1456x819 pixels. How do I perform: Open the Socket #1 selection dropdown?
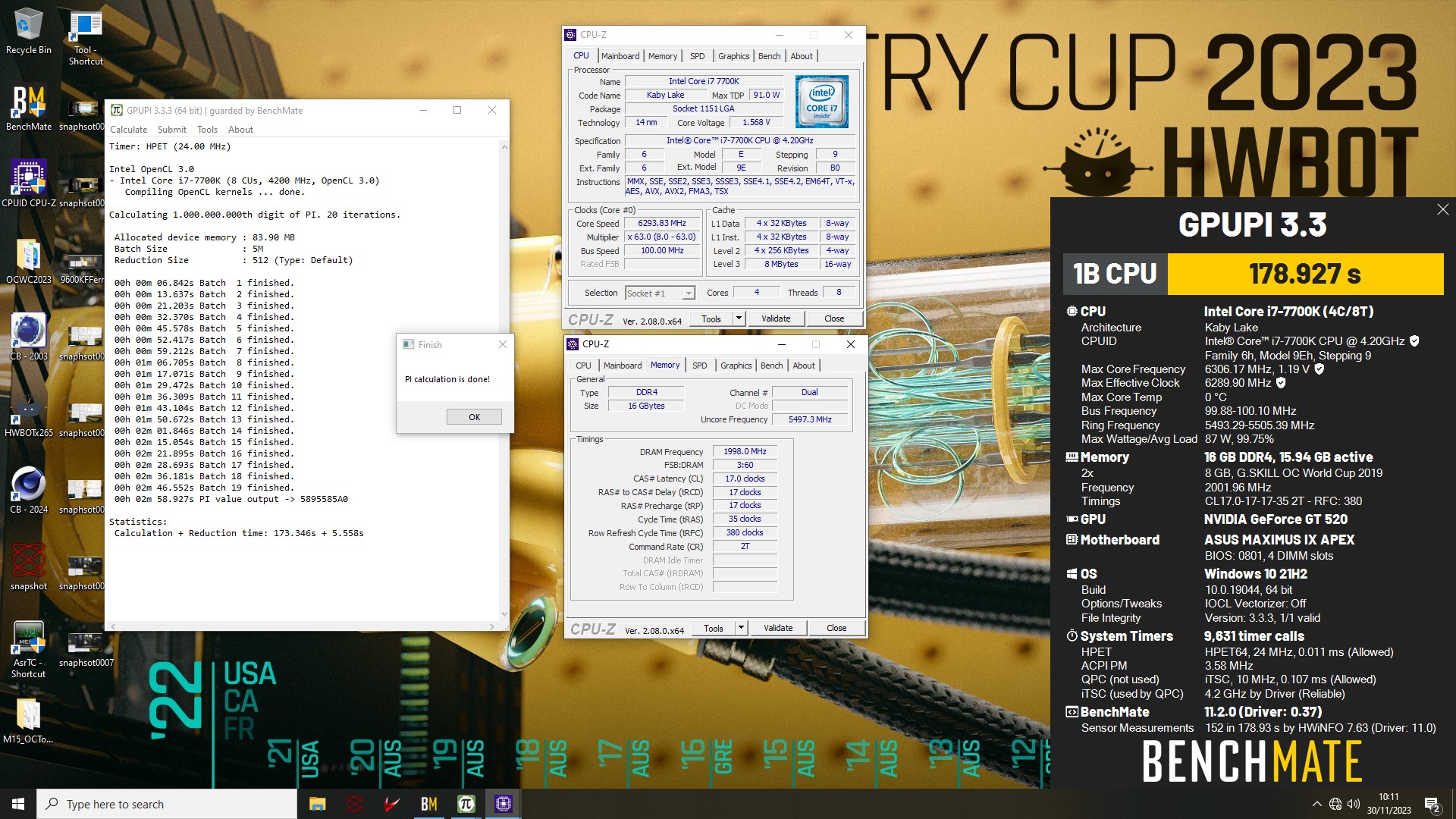[660, 293]
